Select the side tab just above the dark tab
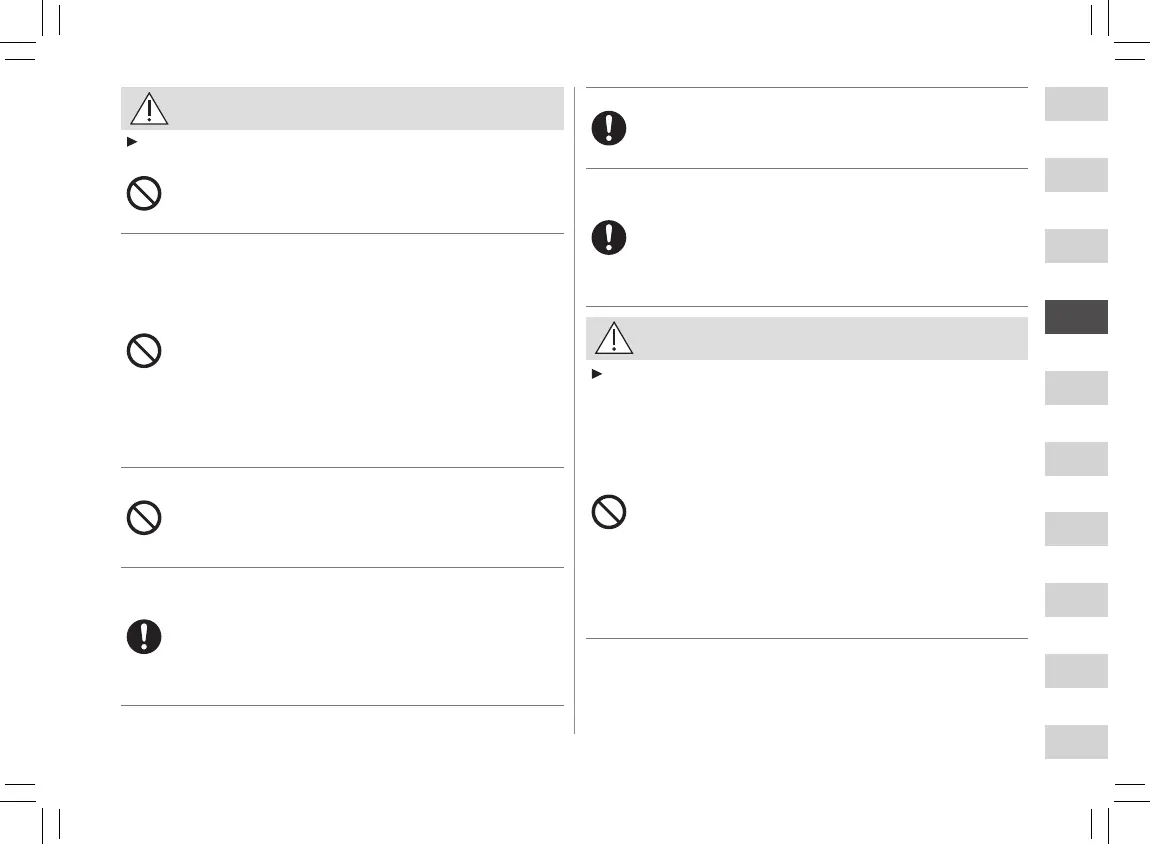 tap(1076, 246)
